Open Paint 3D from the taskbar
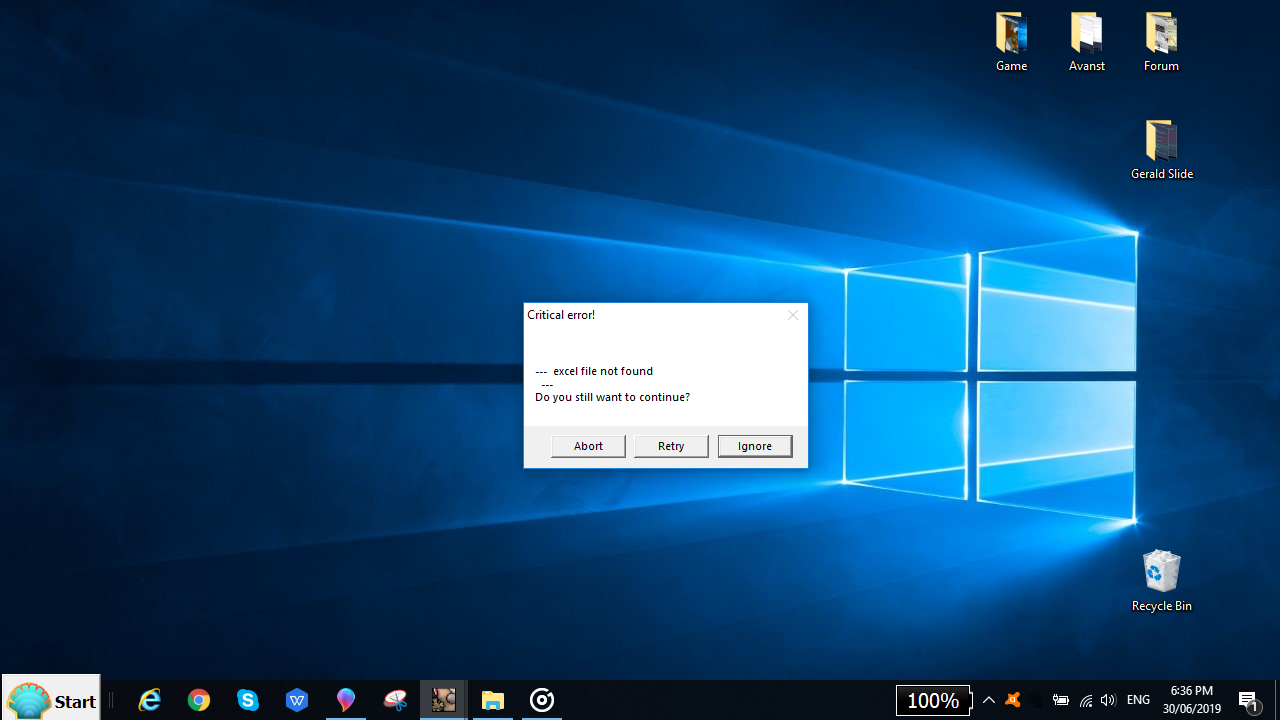Screen dimensions: 1280x720 coord(346,700)
